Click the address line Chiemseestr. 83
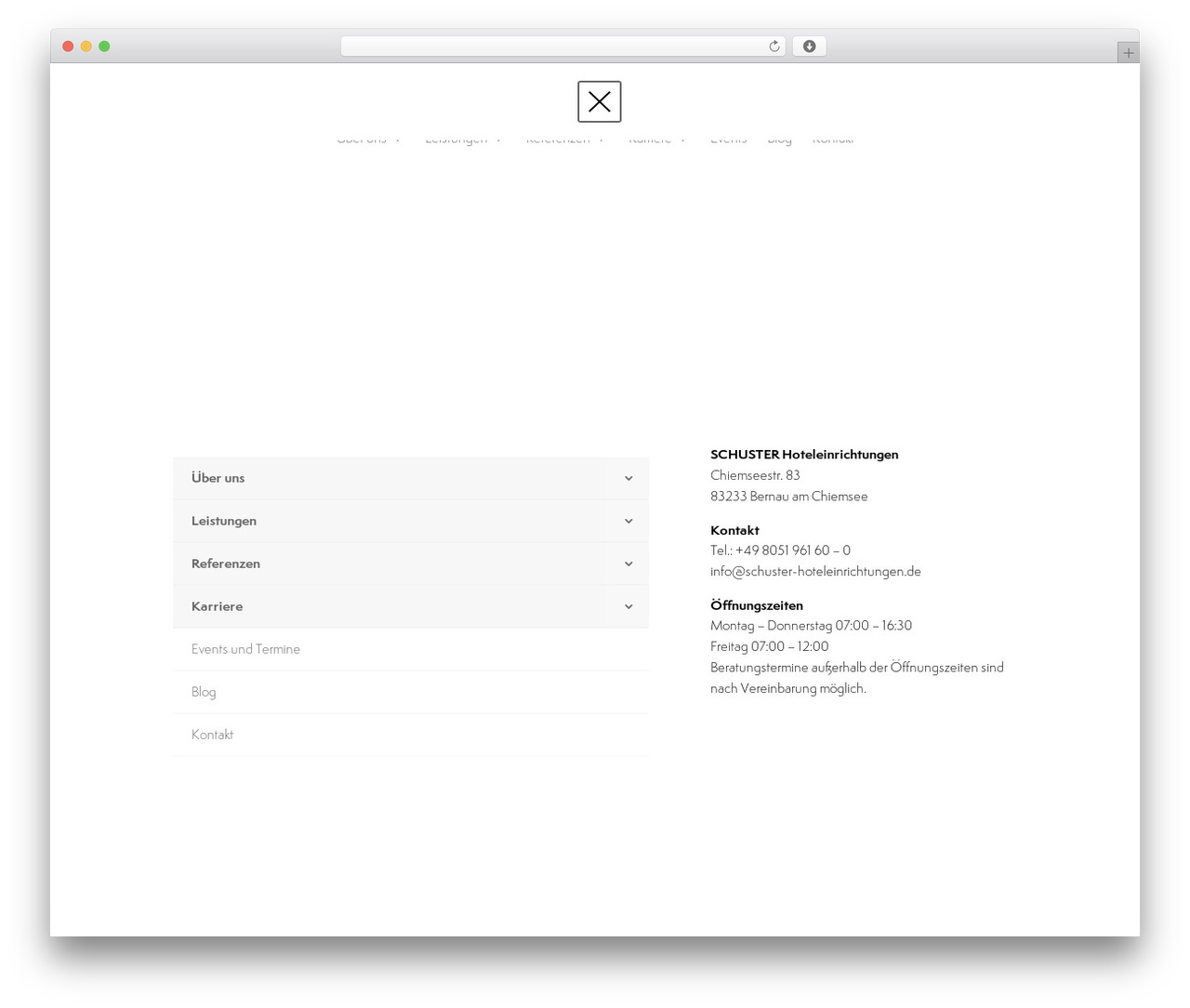Image resolution: width=1190 pixels, height=1008 pixels. tap(755, 475)
